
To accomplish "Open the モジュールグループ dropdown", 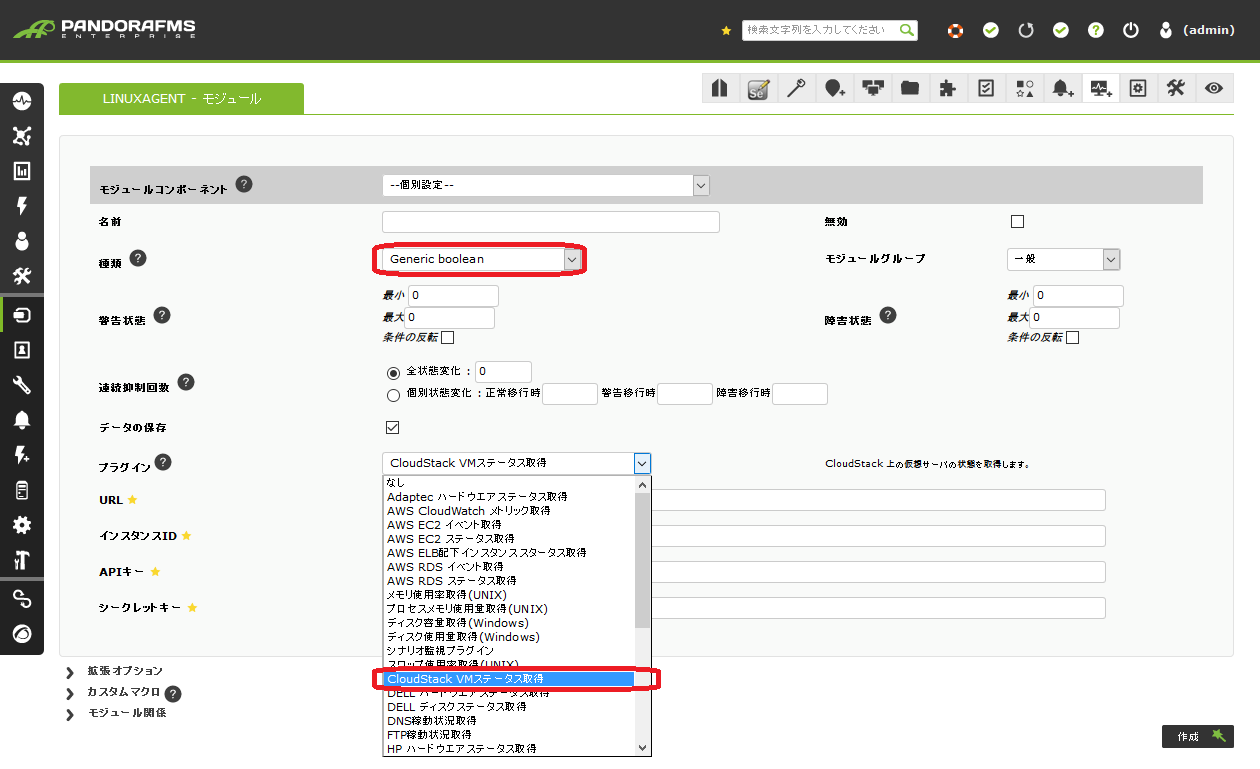I will pos(1063,259).
